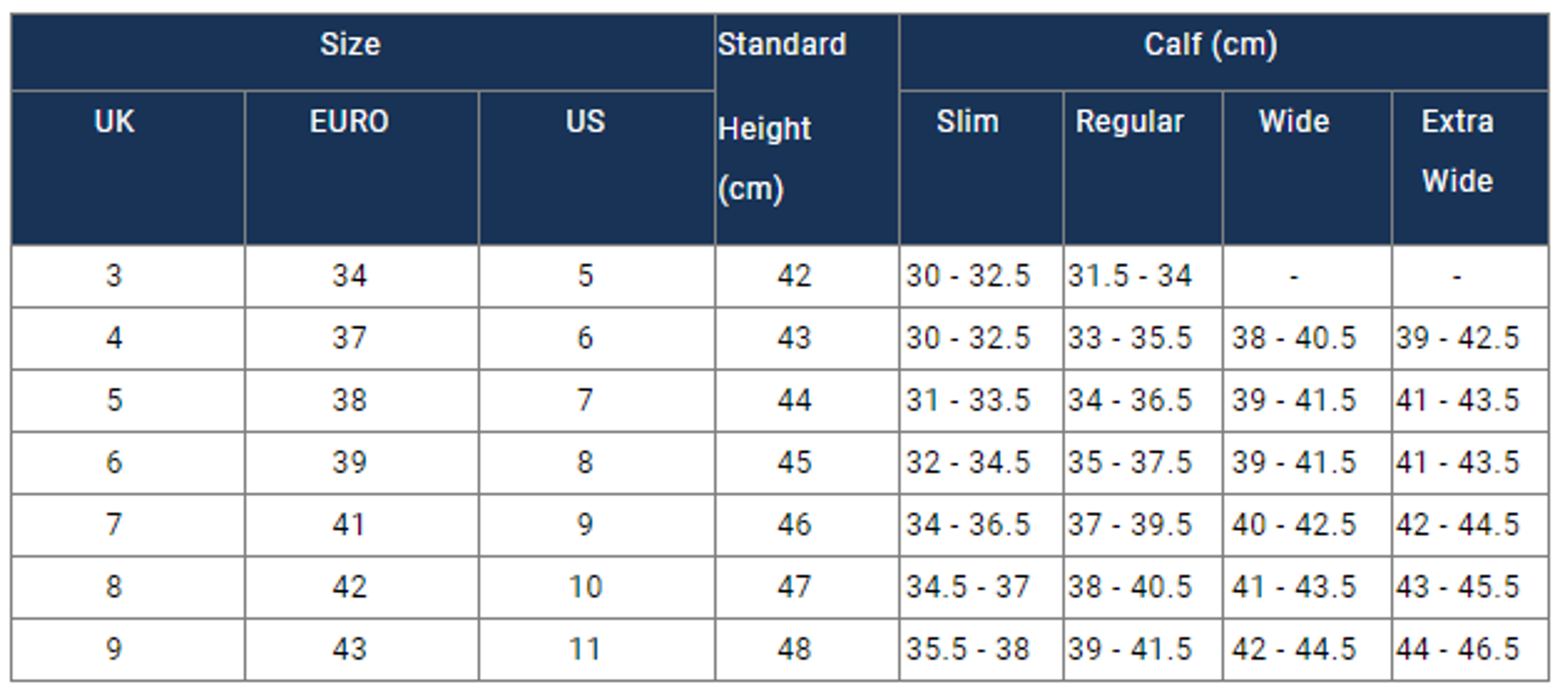Screen dimensions: 1568x697
Task: Click the standard height 44 cell
Action: click(x=794, y=400)
